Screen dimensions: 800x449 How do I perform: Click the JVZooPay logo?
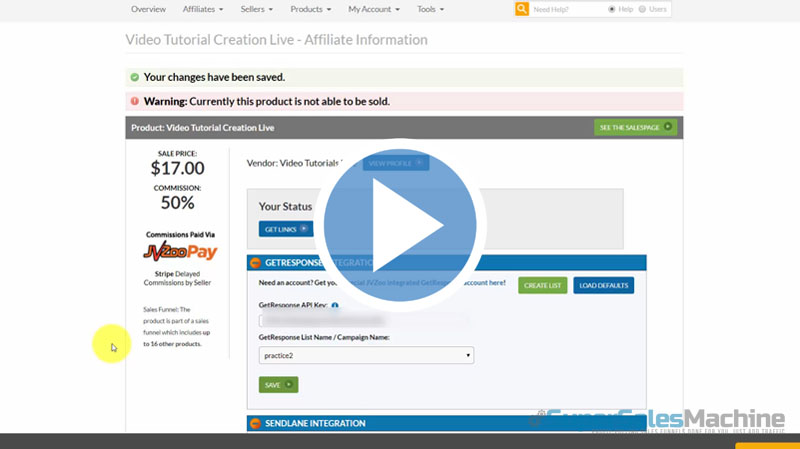[181, 252]
